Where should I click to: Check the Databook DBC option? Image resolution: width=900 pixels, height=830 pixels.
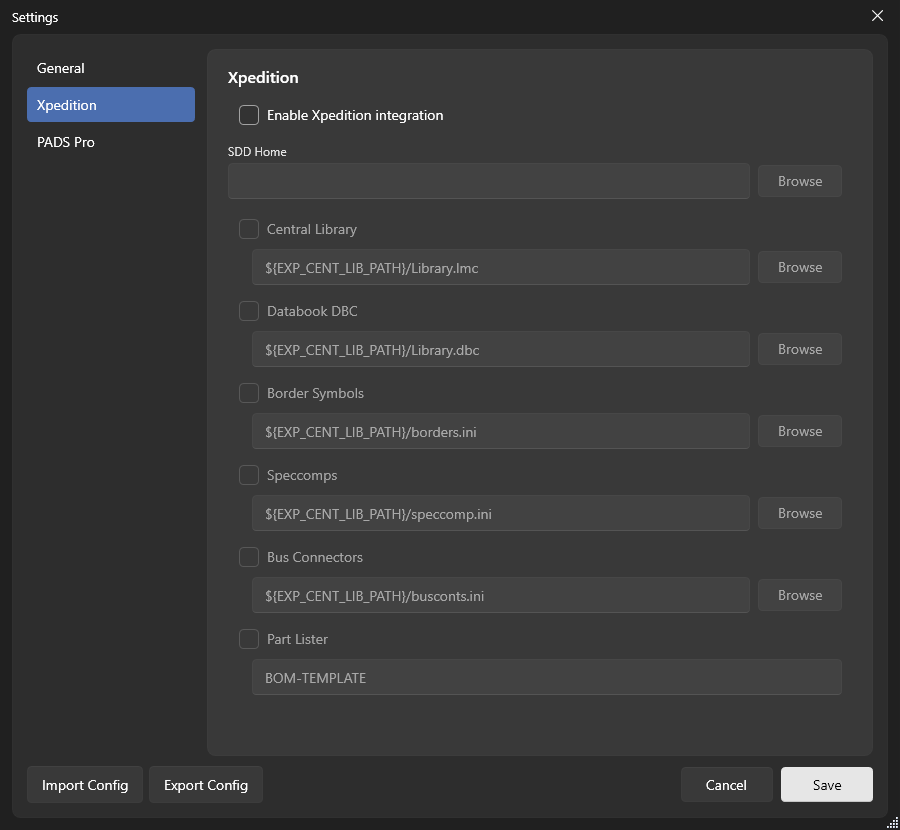click(x=249, y=311)
